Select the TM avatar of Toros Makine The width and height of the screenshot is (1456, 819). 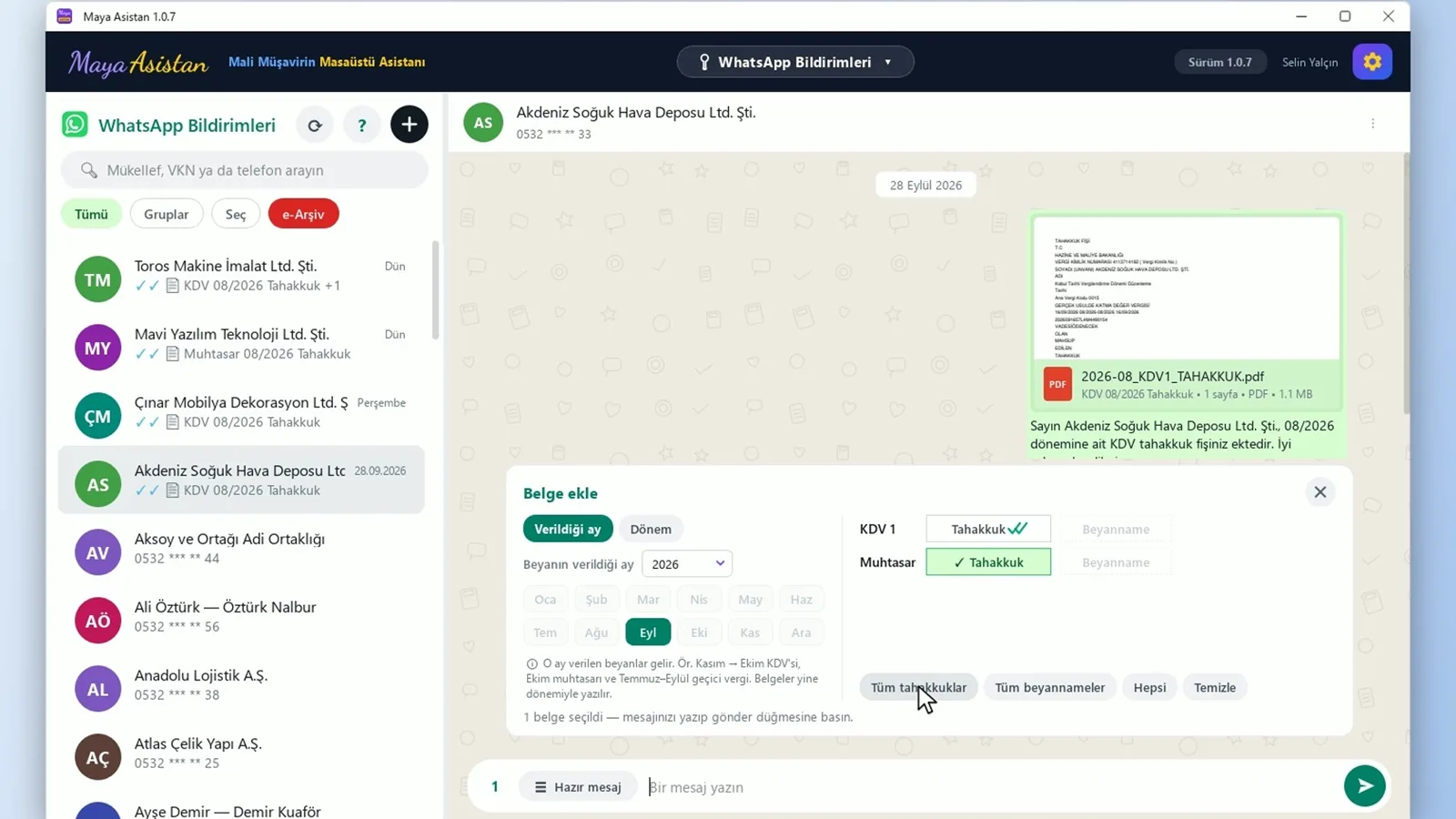[98, 279]
